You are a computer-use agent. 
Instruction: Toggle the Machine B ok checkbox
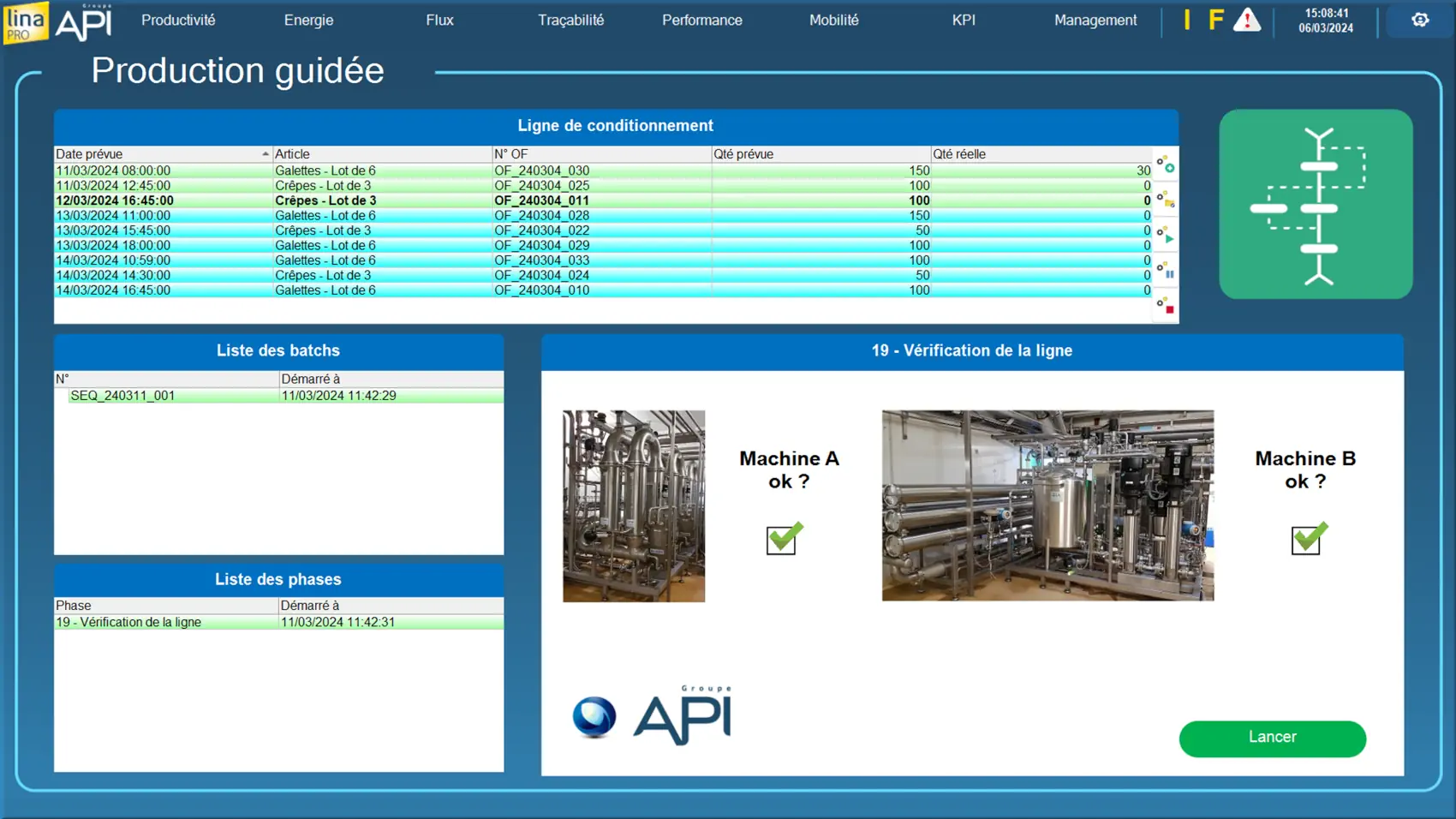pyautogui.click(x=1306, y=540)
